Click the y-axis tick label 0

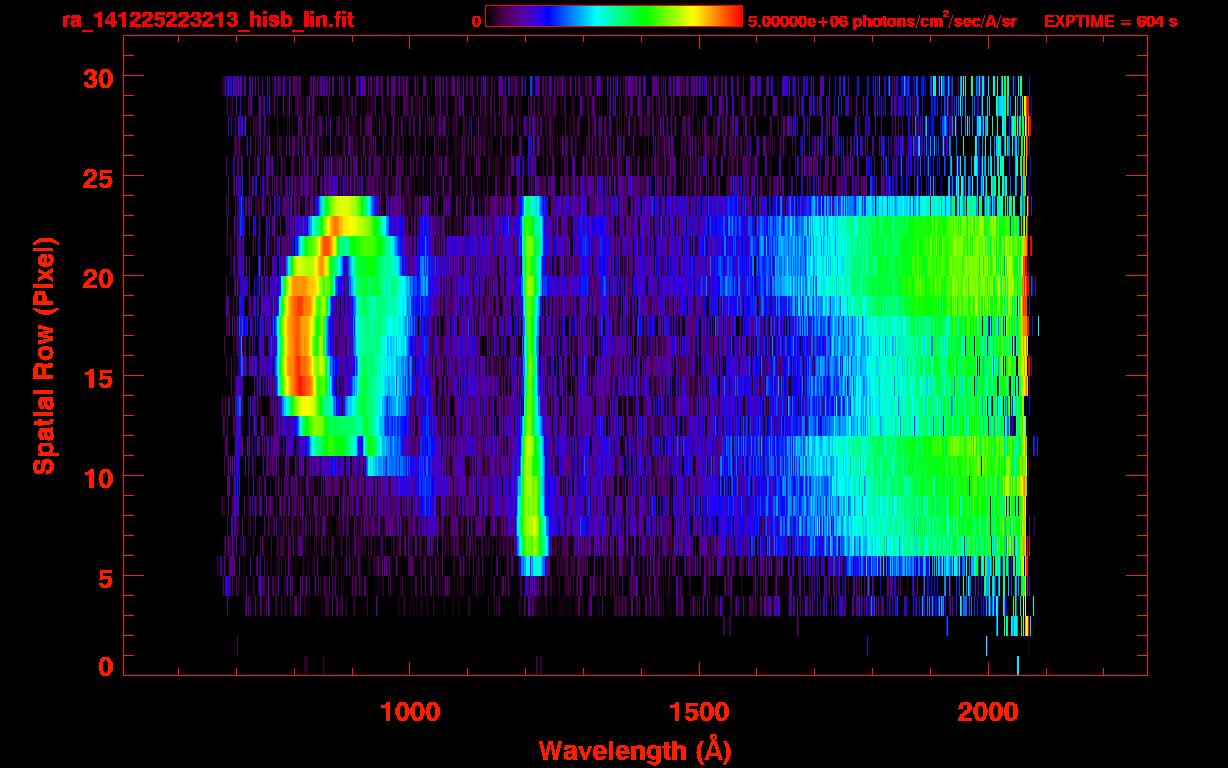click(104, 665)
